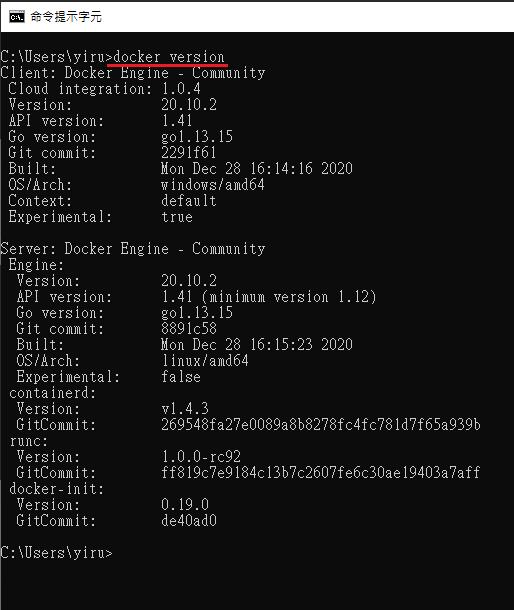Click the Server Docker Engine - Community heading
This screenshot has height=610, width=514.
133,249
